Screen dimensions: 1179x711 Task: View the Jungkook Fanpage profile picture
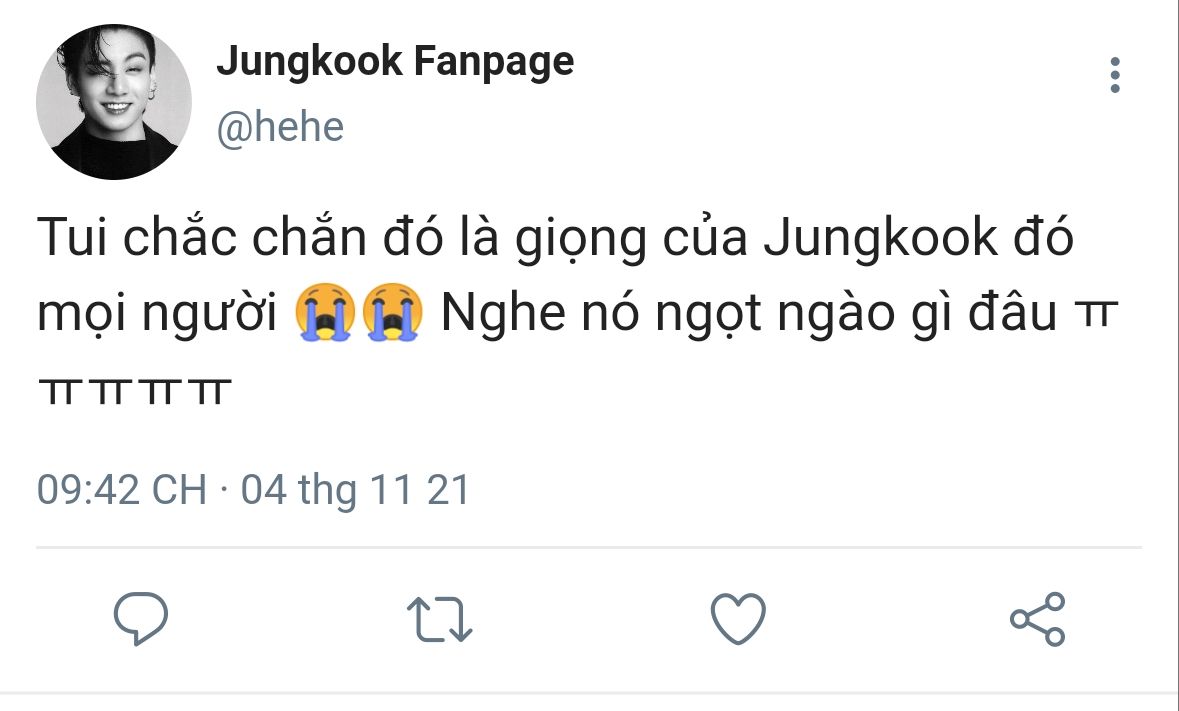coord(114,101)
